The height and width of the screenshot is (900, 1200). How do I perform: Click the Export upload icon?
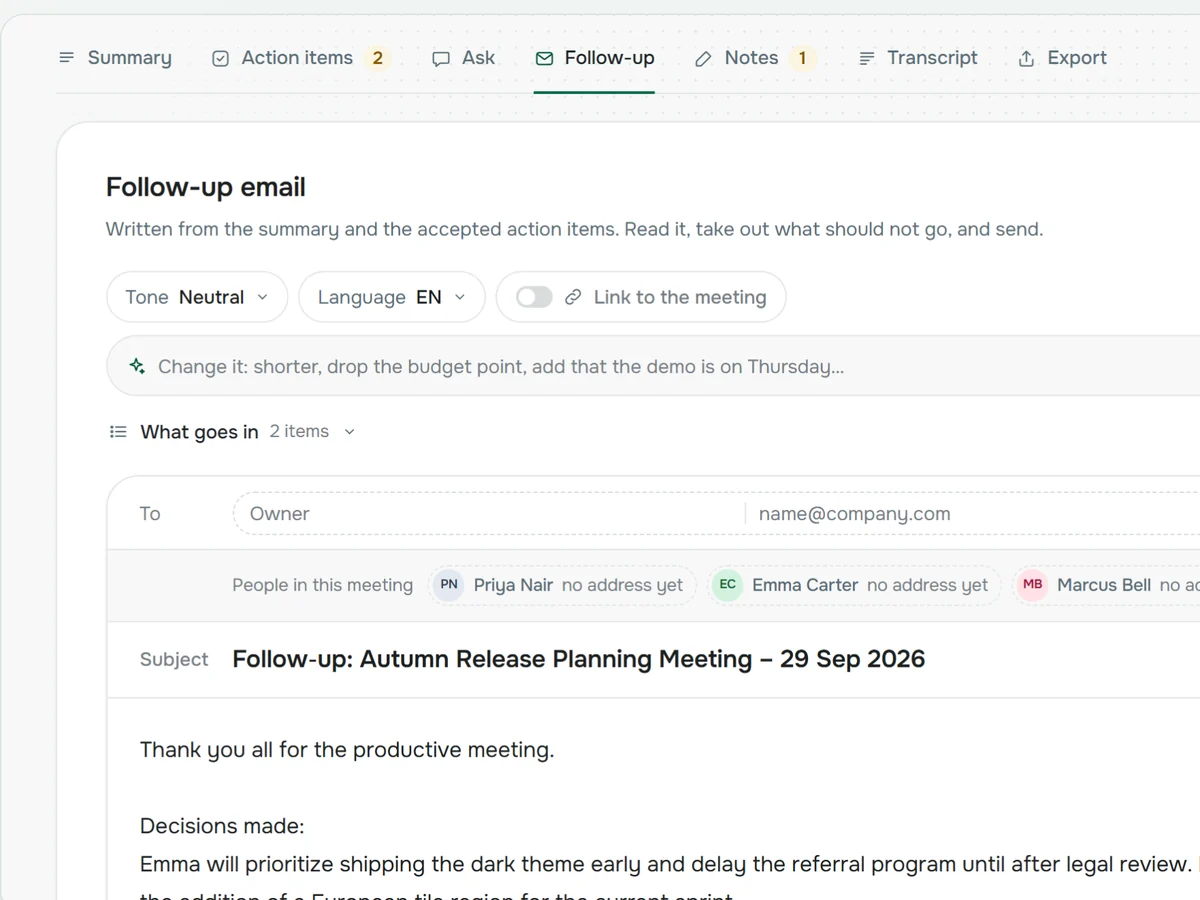(1026, 58)
